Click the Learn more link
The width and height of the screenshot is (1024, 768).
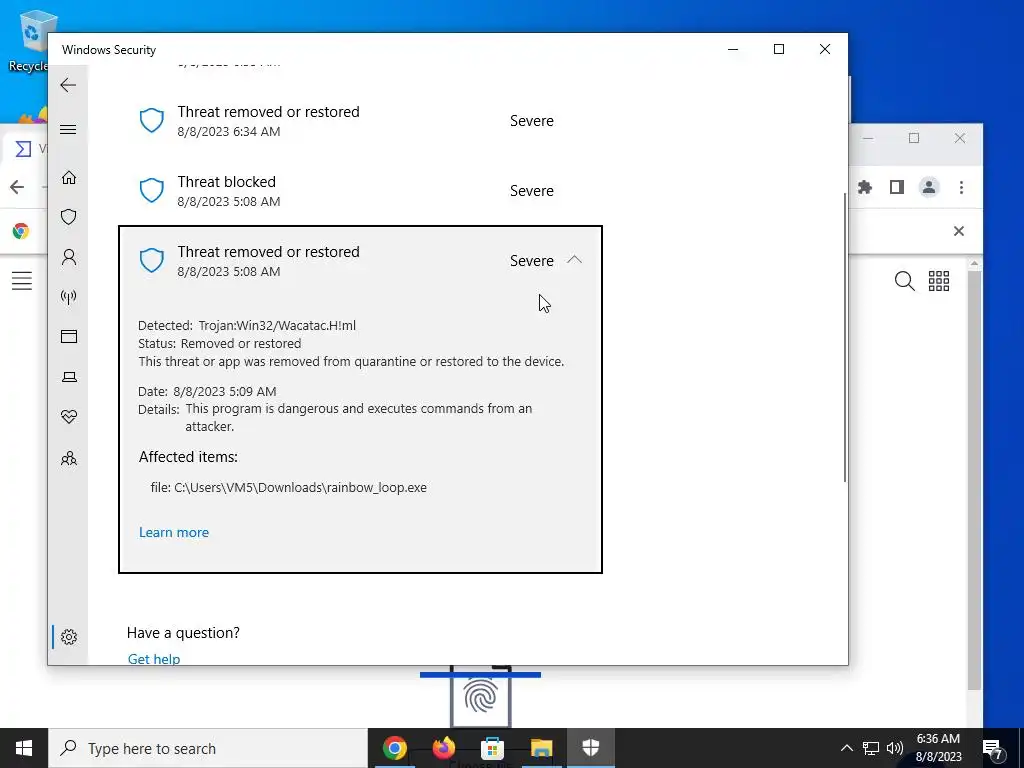(x=174, y=532)
